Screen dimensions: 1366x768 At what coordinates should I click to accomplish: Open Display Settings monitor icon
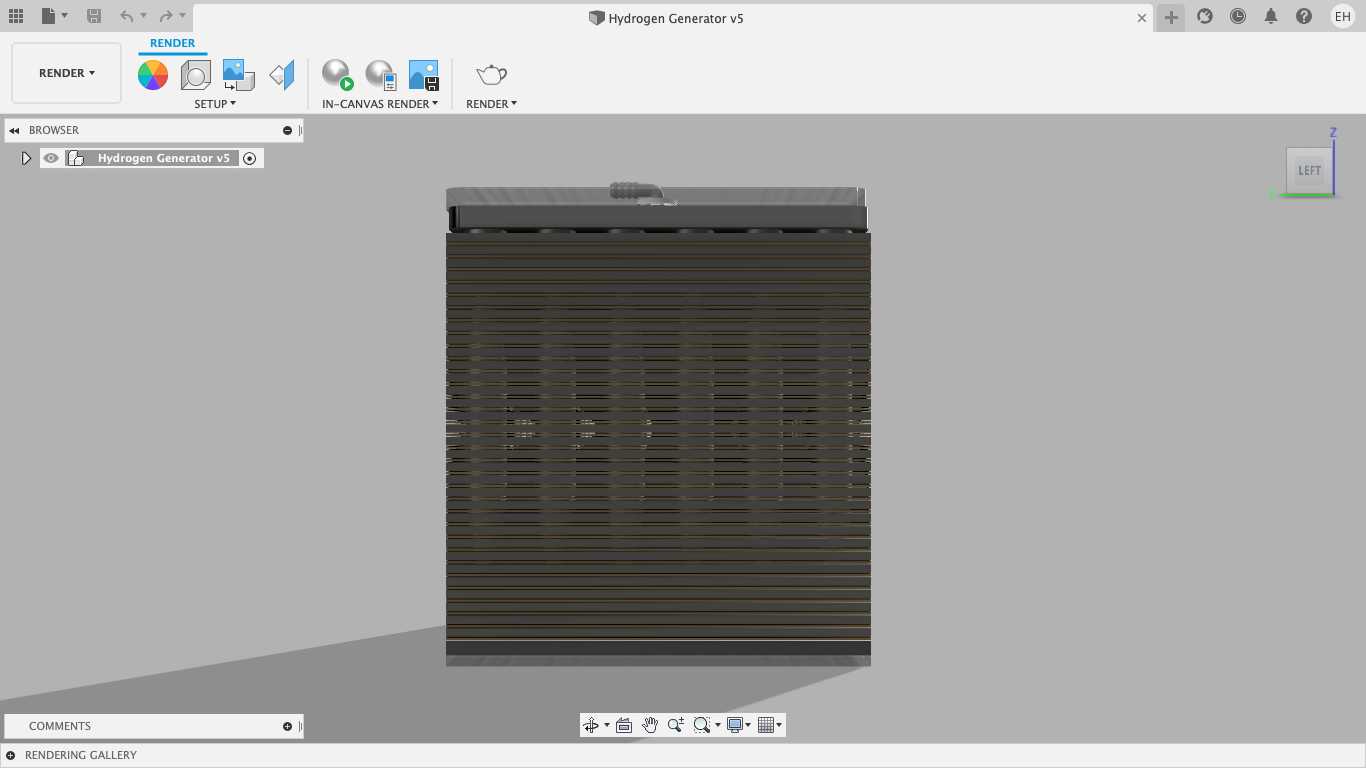tap(735, 725)
